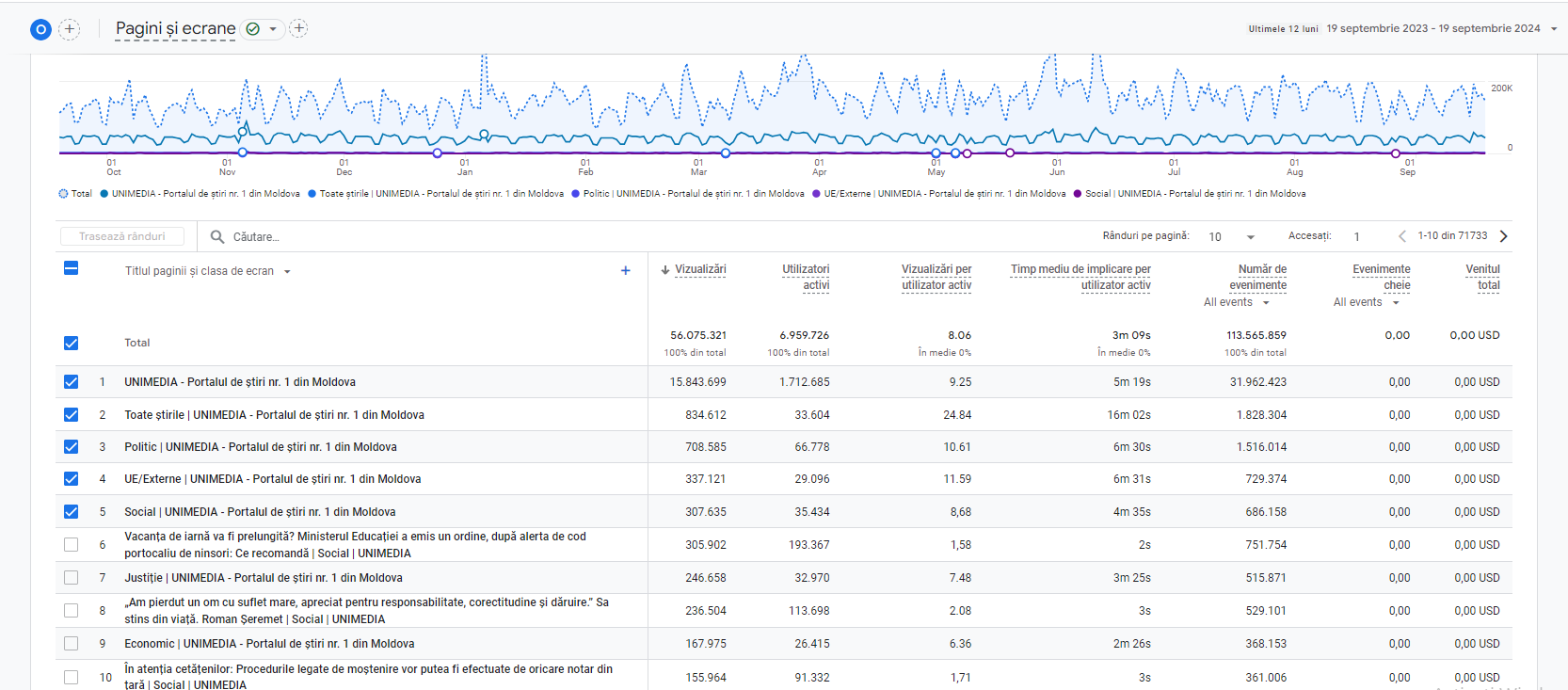Uncheck the Social row checkbox

[71, 512]
